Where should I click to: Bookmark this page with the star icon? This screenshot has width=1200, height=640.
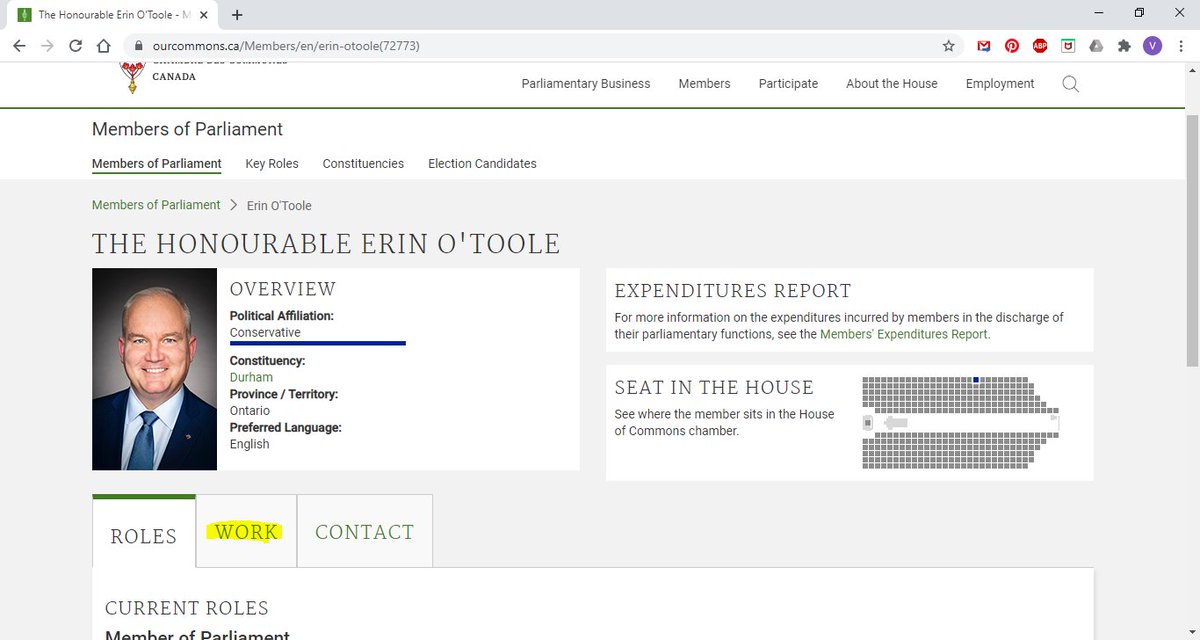coord(948,46)
